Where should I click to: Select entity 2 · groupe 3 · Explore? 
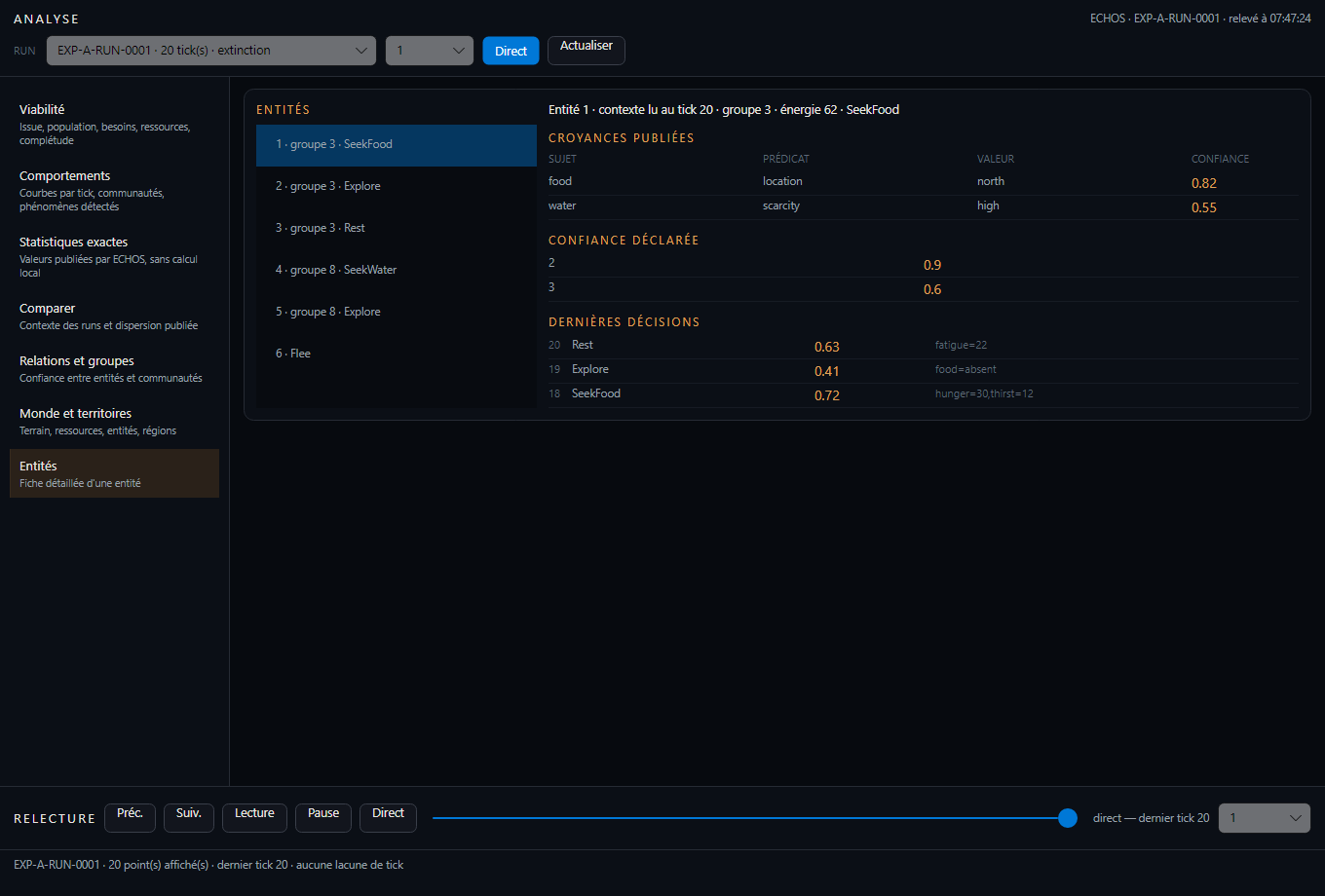point(397,187)
